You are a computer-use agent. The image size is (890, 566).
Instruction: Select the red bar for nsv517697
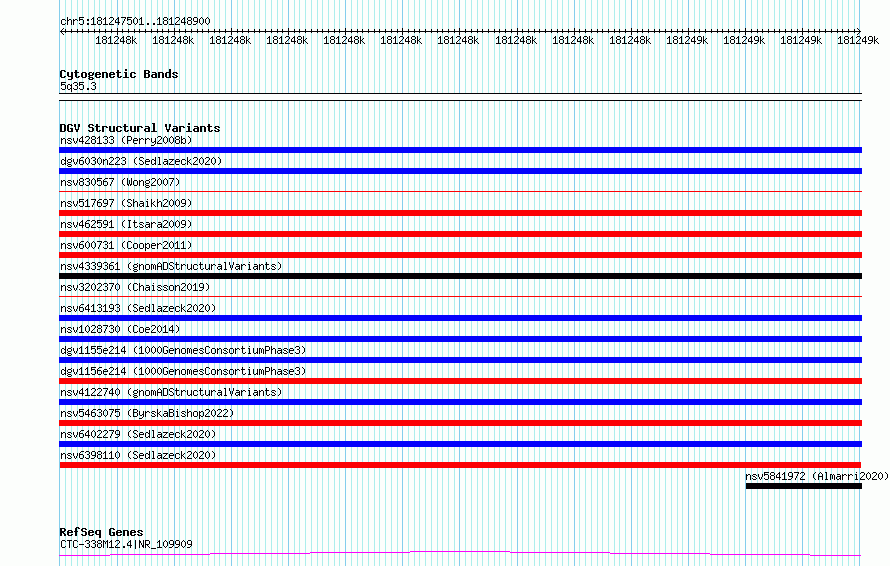coord(460,213)
